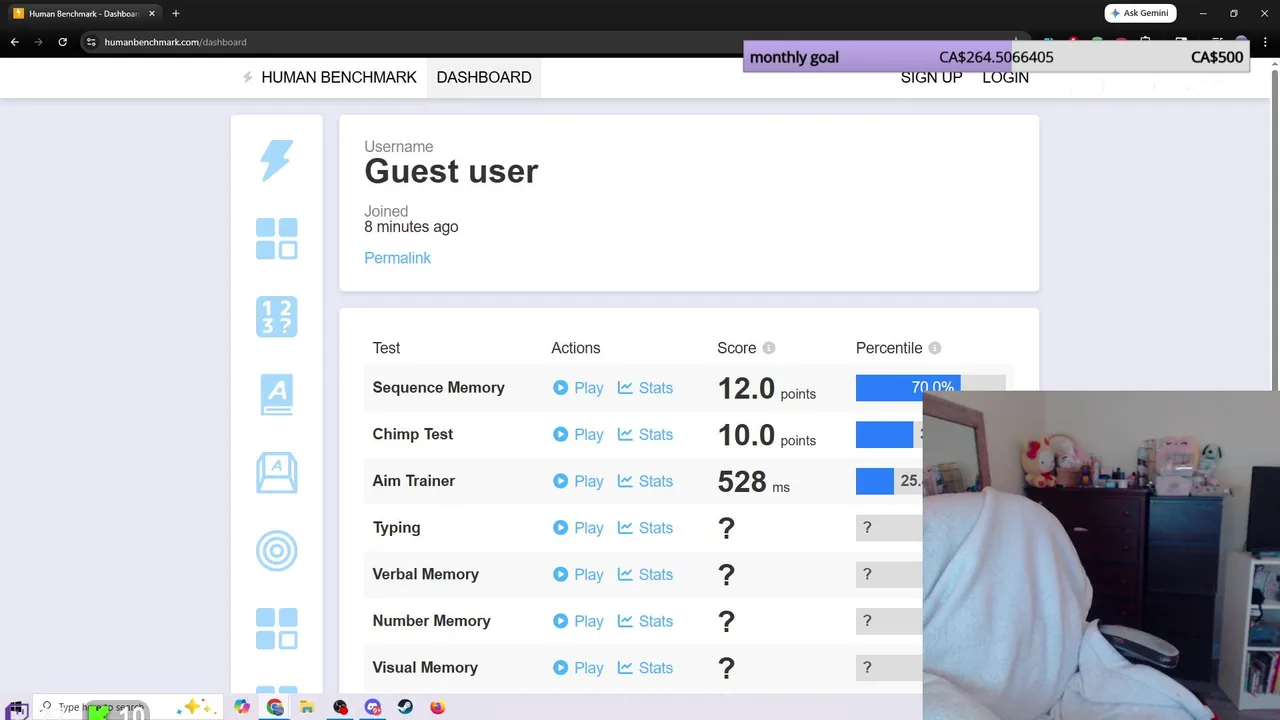Open Chrome three-dot menu

pos(1266,42)
